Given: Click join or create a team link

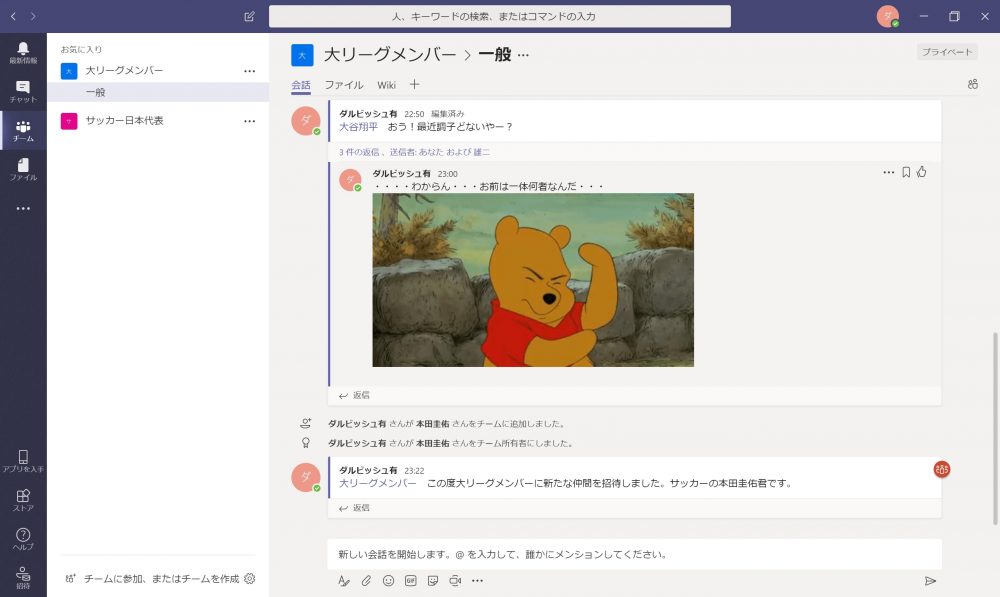Looking at the screenshot, I should [x=160, y=578].
